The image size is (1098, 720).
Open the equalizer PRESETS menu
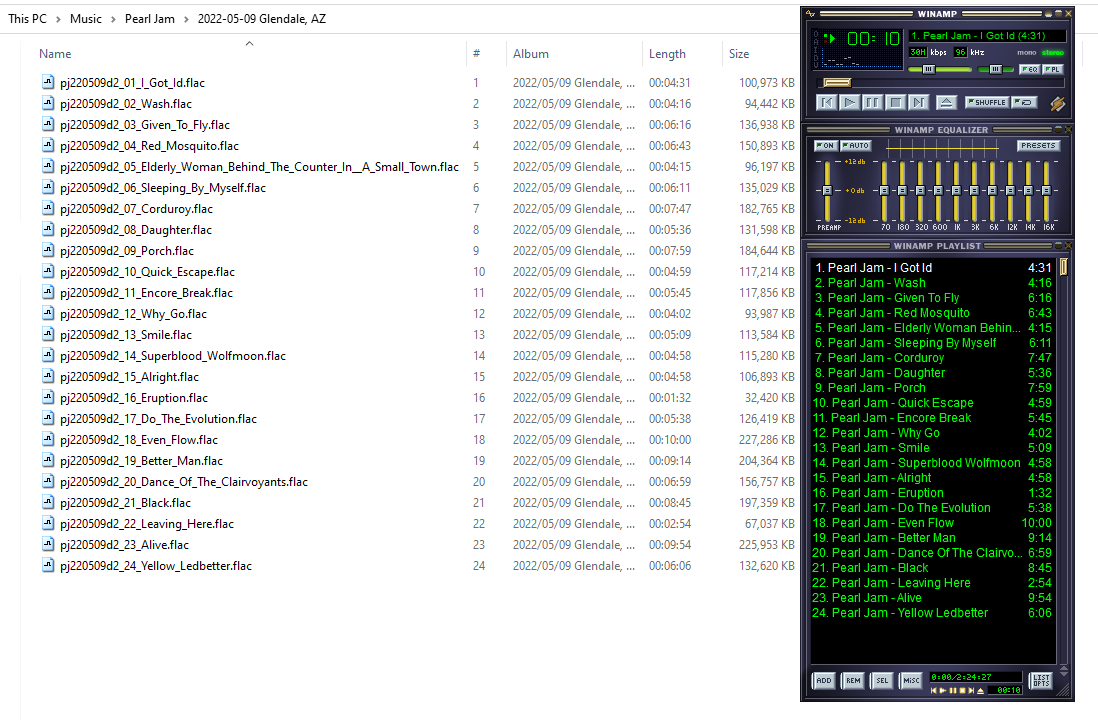(1038, 146)
